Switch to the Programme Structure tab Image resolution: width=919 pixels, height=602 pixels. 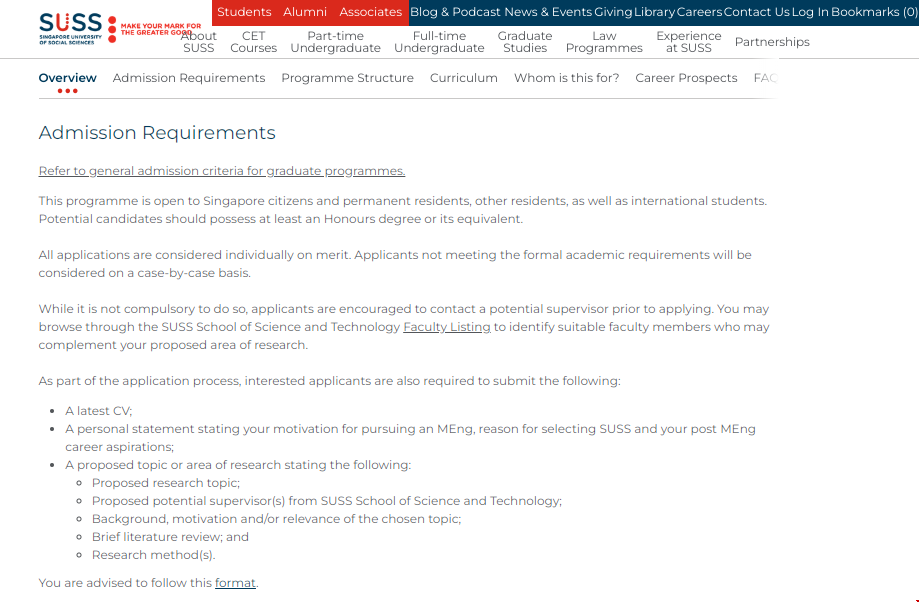point(347,77)
